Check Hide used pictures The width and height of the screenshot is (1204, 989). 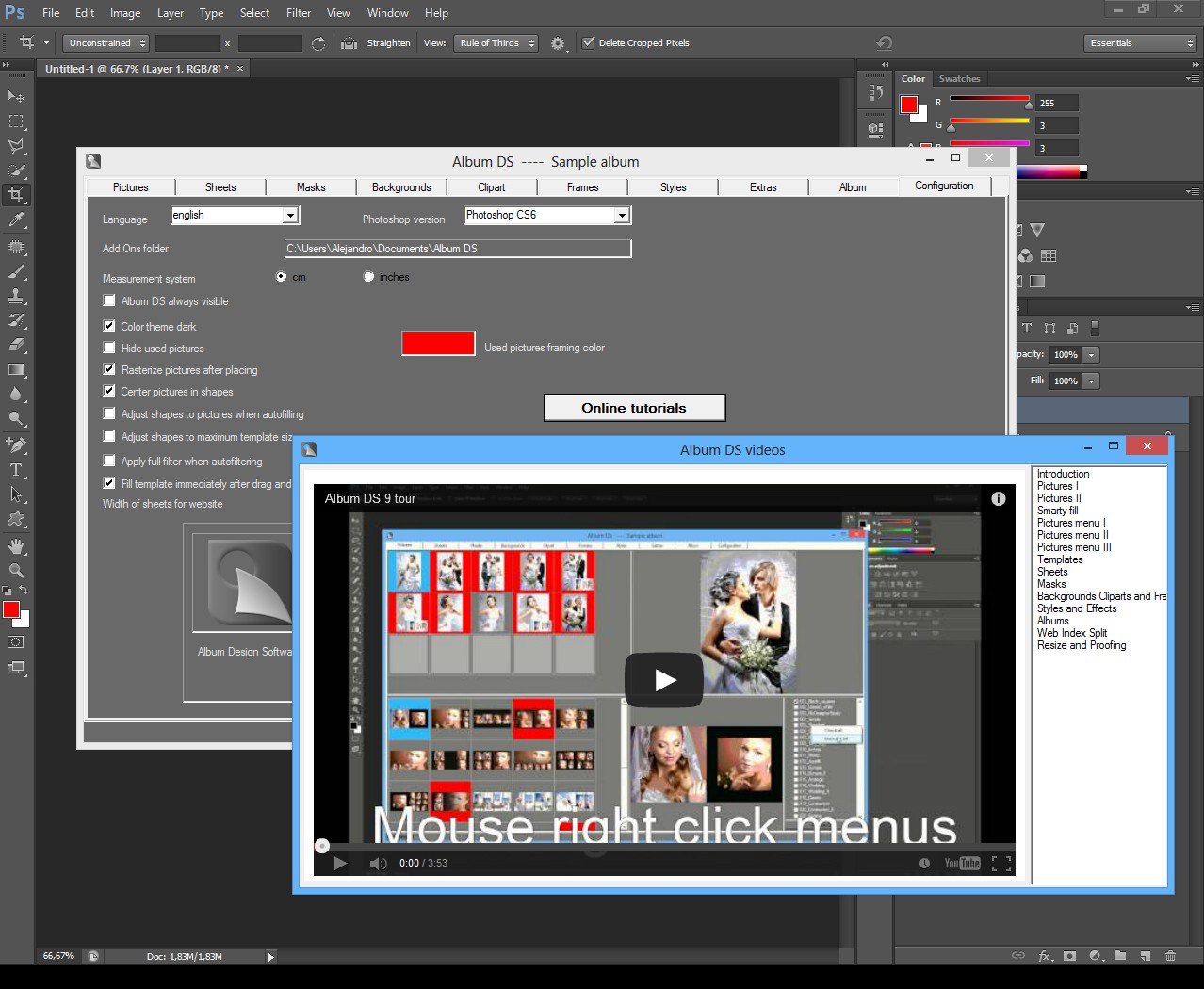(109, 348)
